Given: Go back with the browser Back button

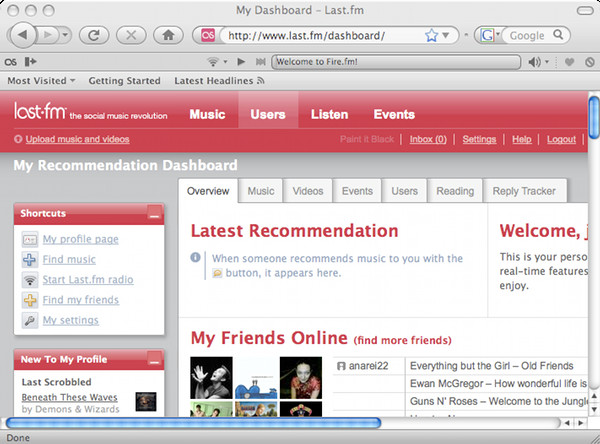Looking at the screenshot, I should 22,35.
